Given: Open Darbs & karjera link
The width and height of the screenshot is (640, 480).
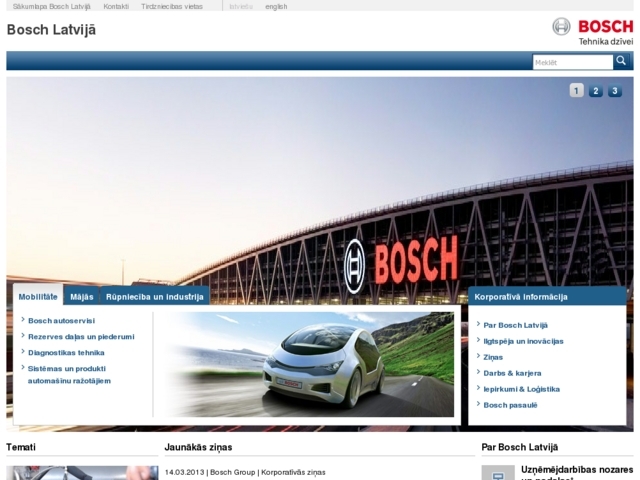Looking at the screenshot, I should 512,373.
